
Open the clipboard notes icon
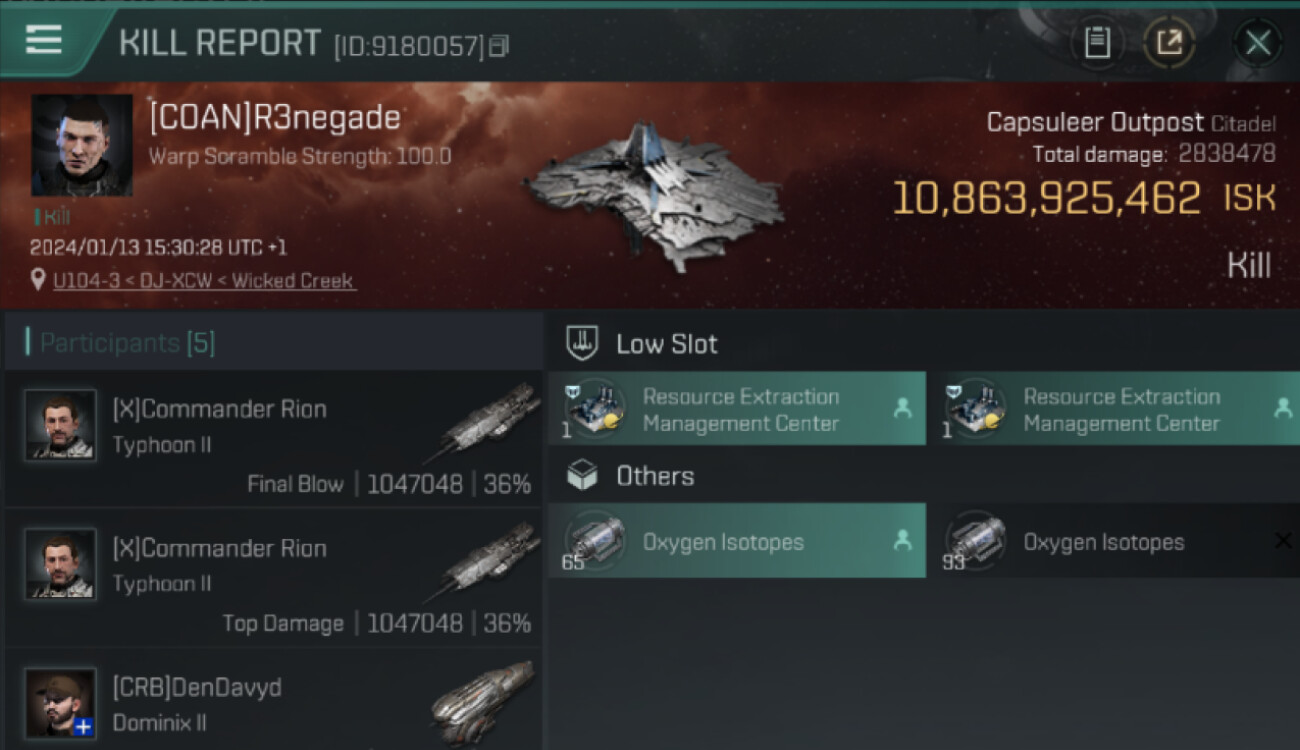click(1097, 43)
